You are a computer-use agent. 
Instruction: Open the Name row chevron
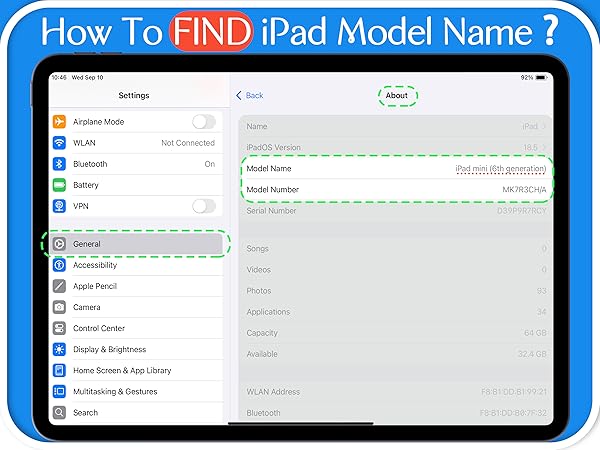(x=544, y=126)
